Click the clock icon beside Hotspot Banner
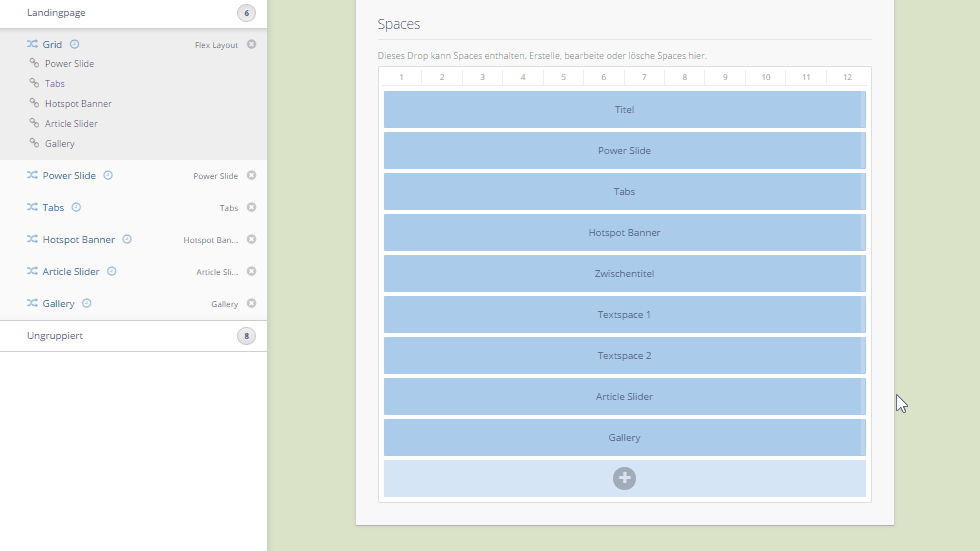 click(127, 239)
